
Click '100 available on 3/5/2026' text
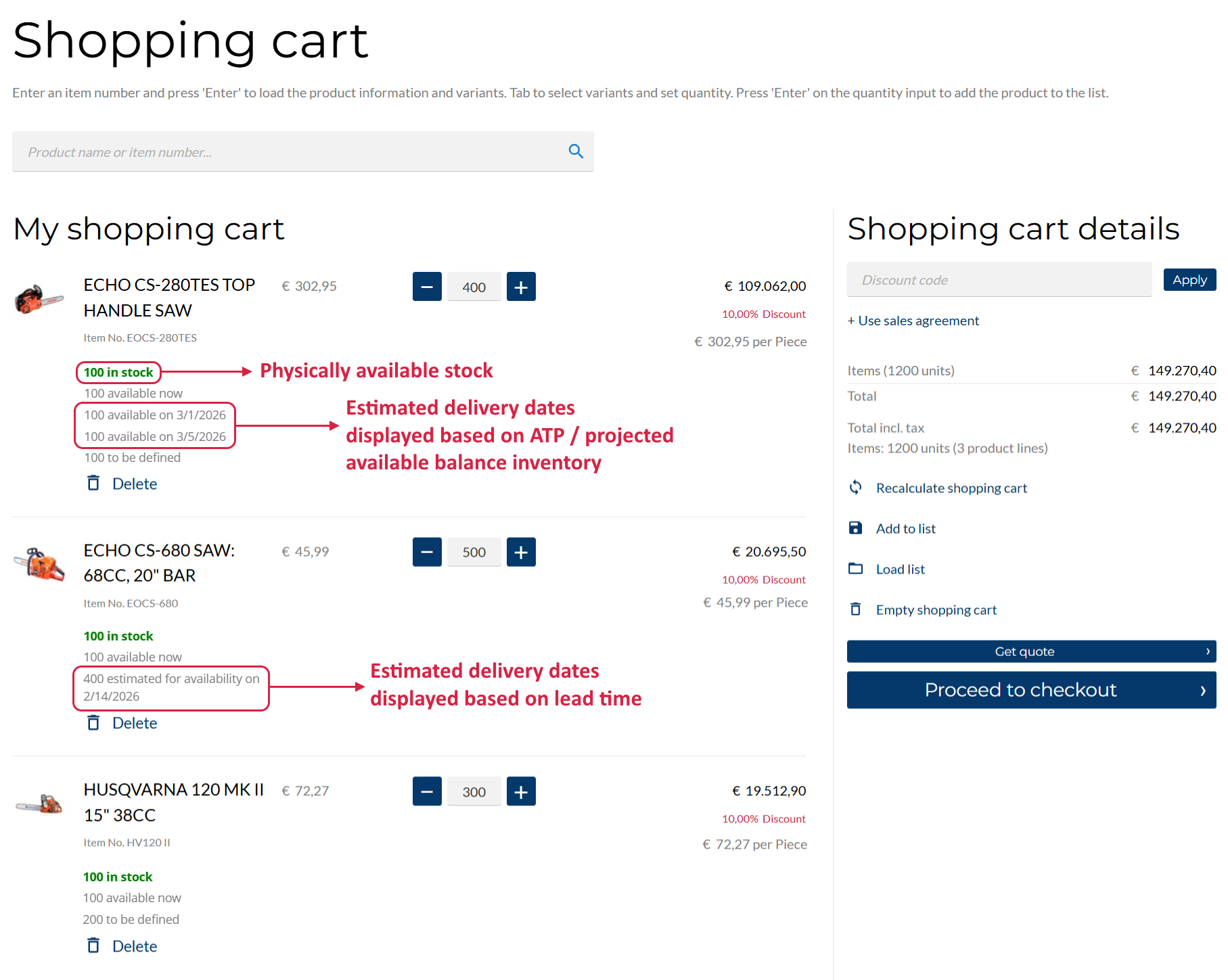(x=155, y=436)
